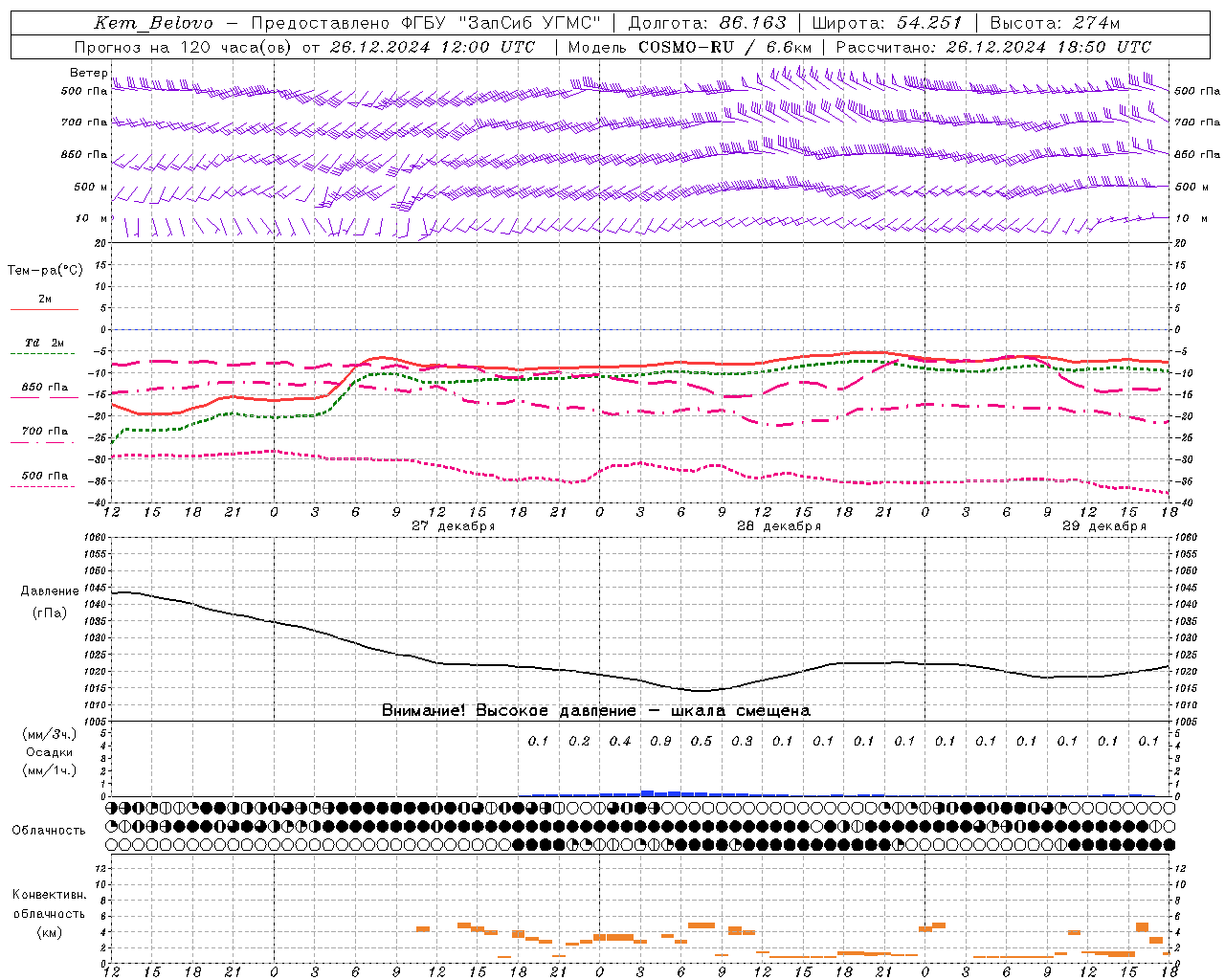Click the longitude value 86.163

[753, 23]
